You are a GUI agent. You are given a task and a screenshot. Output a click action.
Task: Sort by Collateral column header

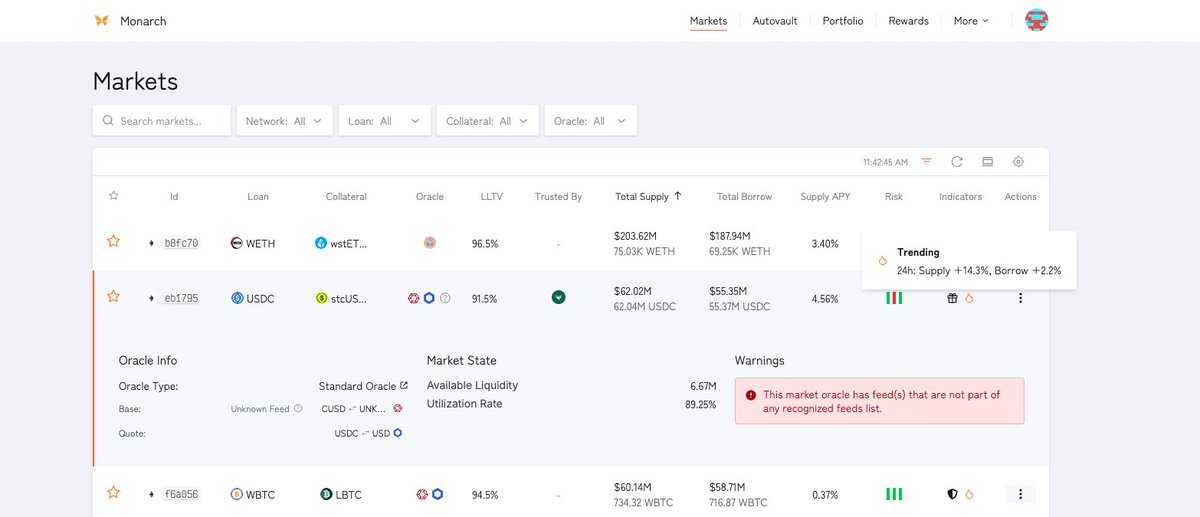(347, 197)
